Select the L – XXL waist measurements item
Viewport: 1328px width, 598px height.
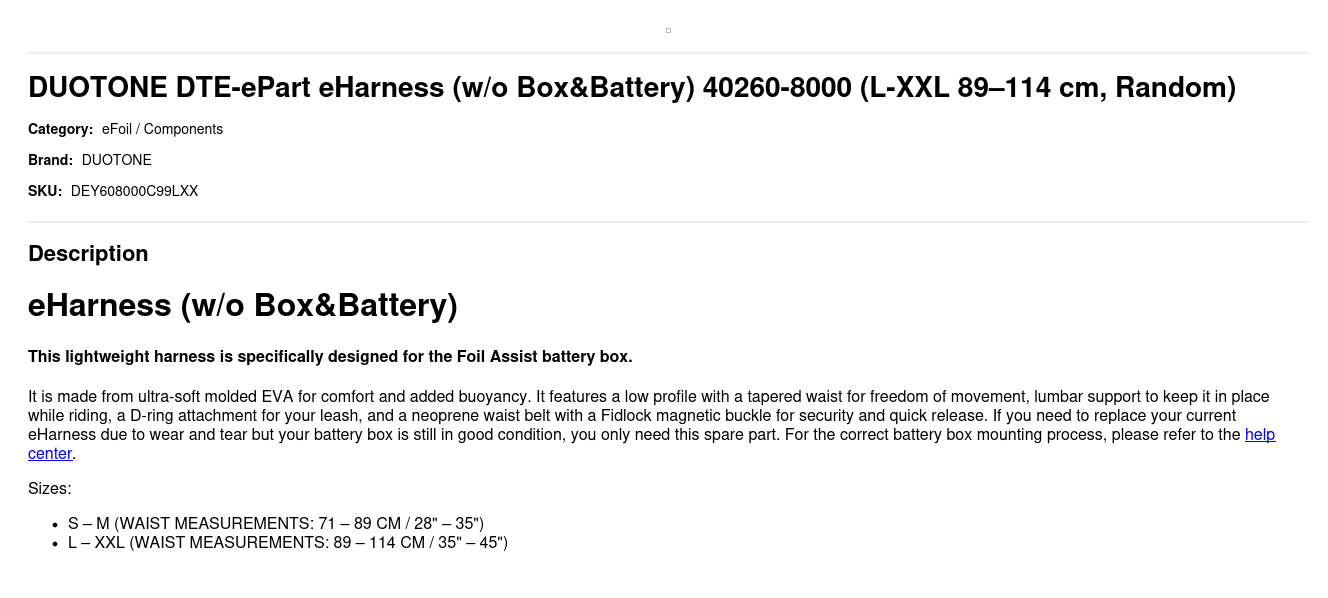click(x=288, y=542)
